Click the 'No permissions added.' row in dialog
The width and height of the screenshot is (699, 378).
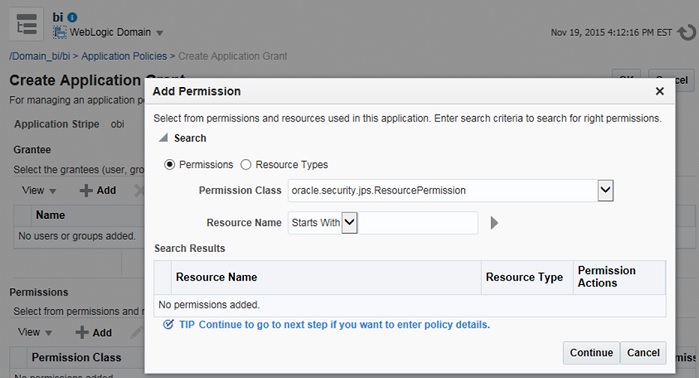click(410, 305)
